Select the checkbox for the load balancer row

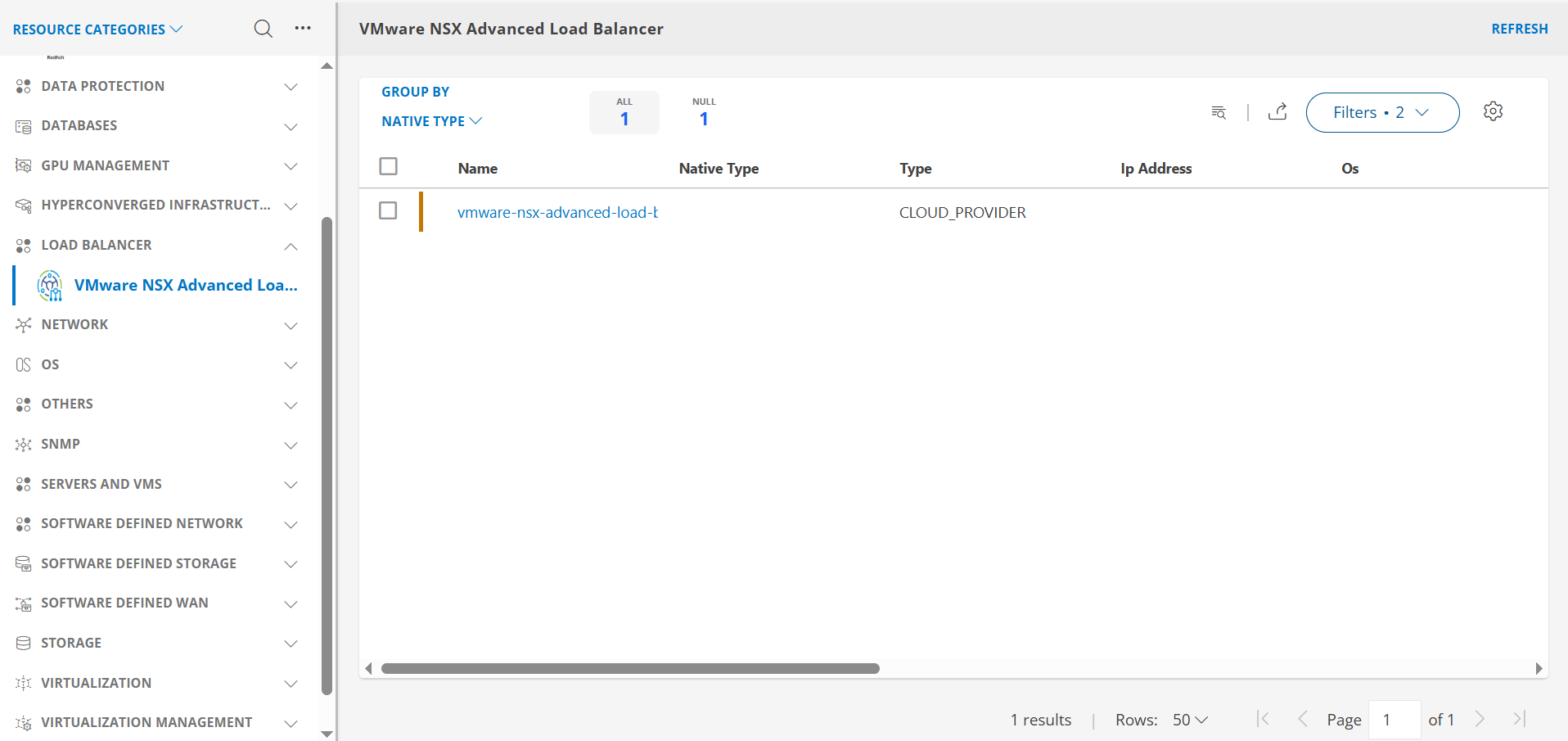(x=387, y=210)
